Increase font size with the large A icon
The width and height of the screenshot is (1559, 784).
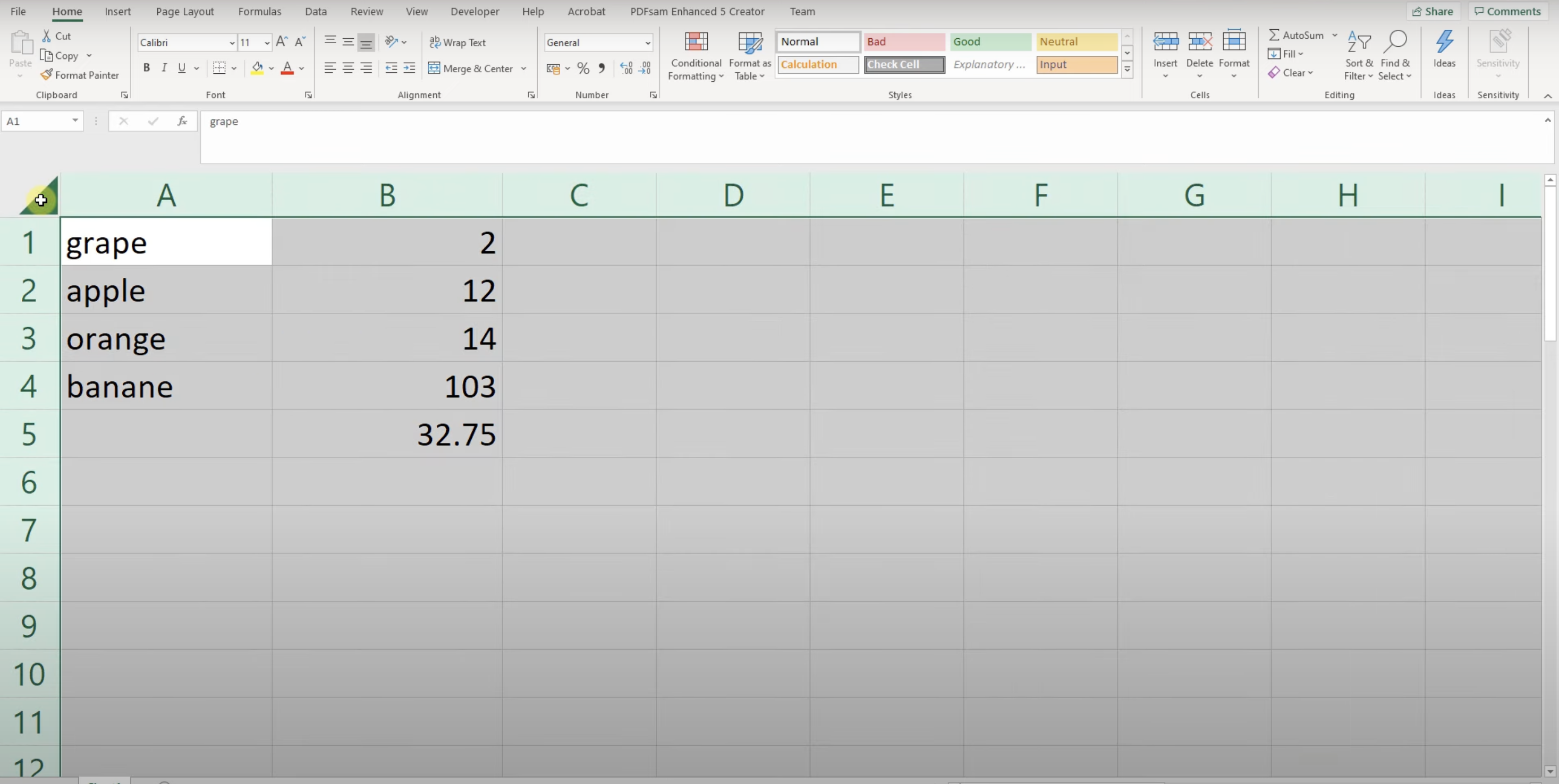coord(282,42)
